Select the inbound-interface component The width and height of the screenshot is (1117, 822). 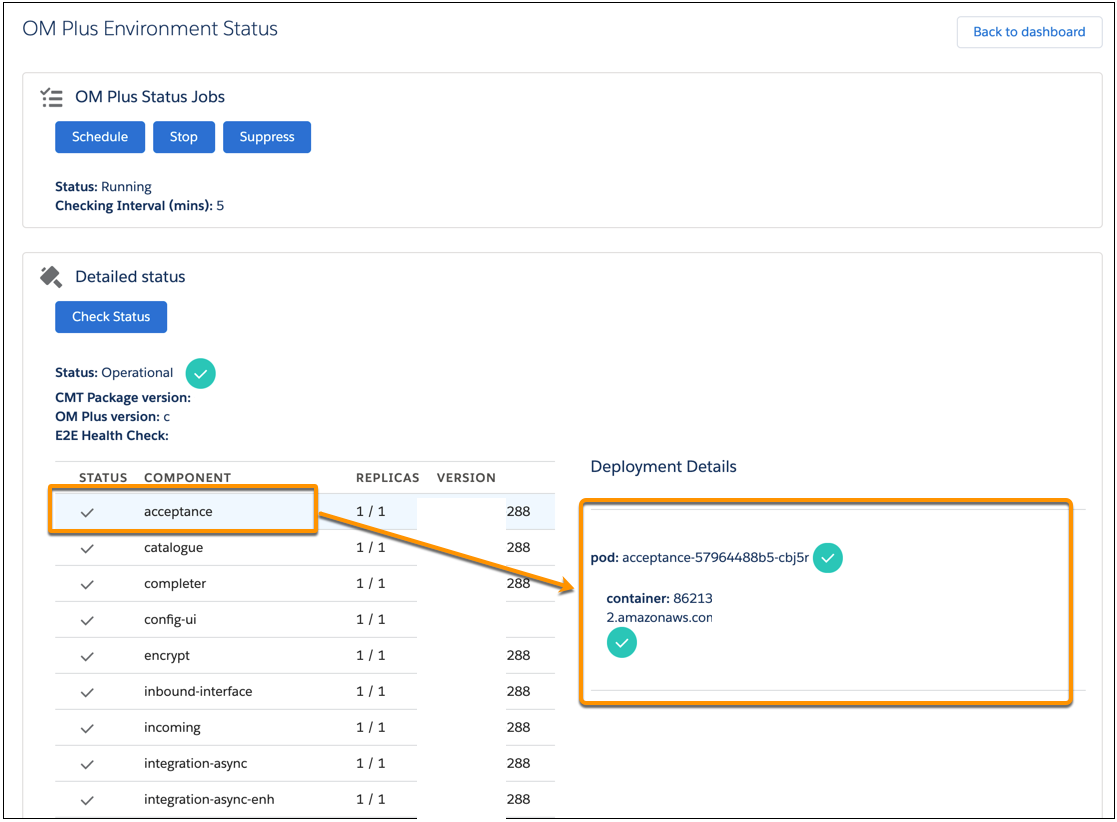point(198,692)
